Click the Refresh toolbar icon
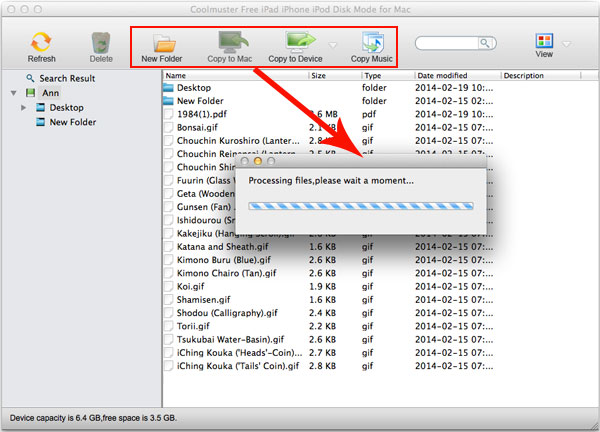Viewport: 600px width, 432px height. tap(41, 42)
